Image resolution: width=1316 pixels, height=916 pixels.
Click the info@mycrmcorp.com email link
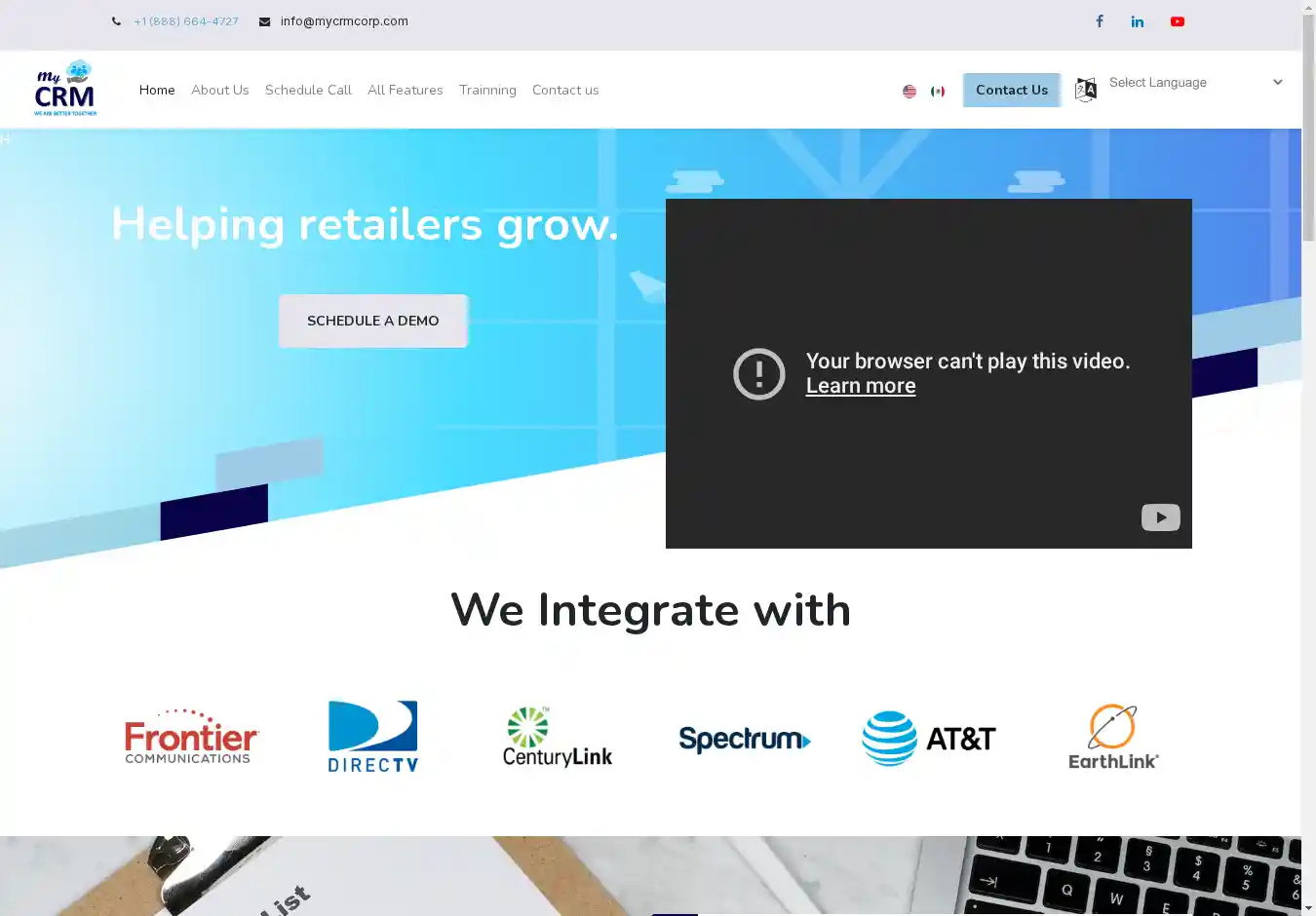point(344,21)
